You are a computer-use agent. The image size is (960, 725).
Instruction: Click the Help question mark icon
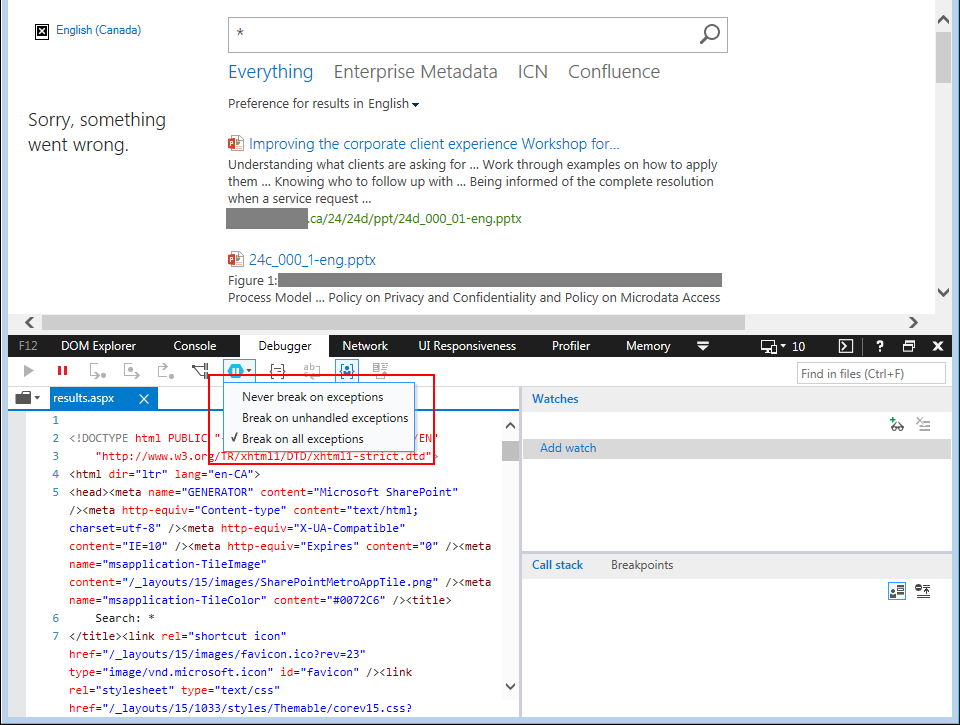880,346
